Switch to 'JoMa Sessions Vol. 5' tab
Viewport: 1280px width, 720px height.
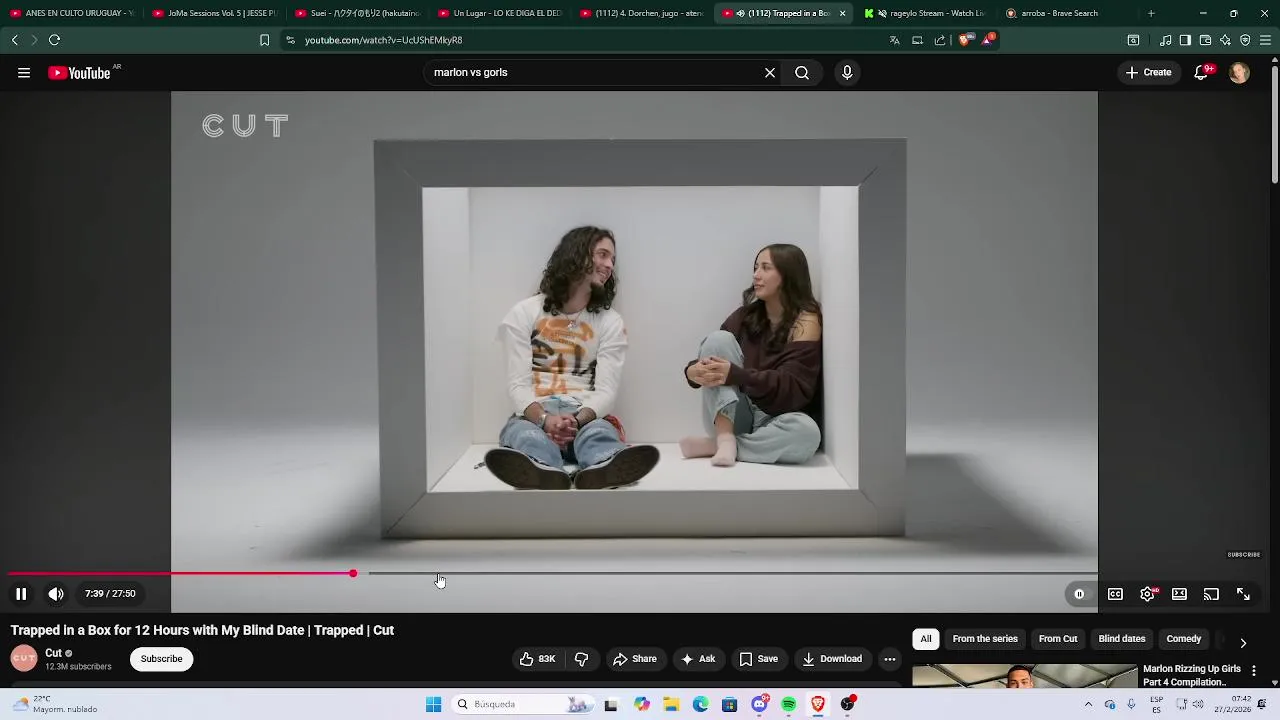point(214,13)
